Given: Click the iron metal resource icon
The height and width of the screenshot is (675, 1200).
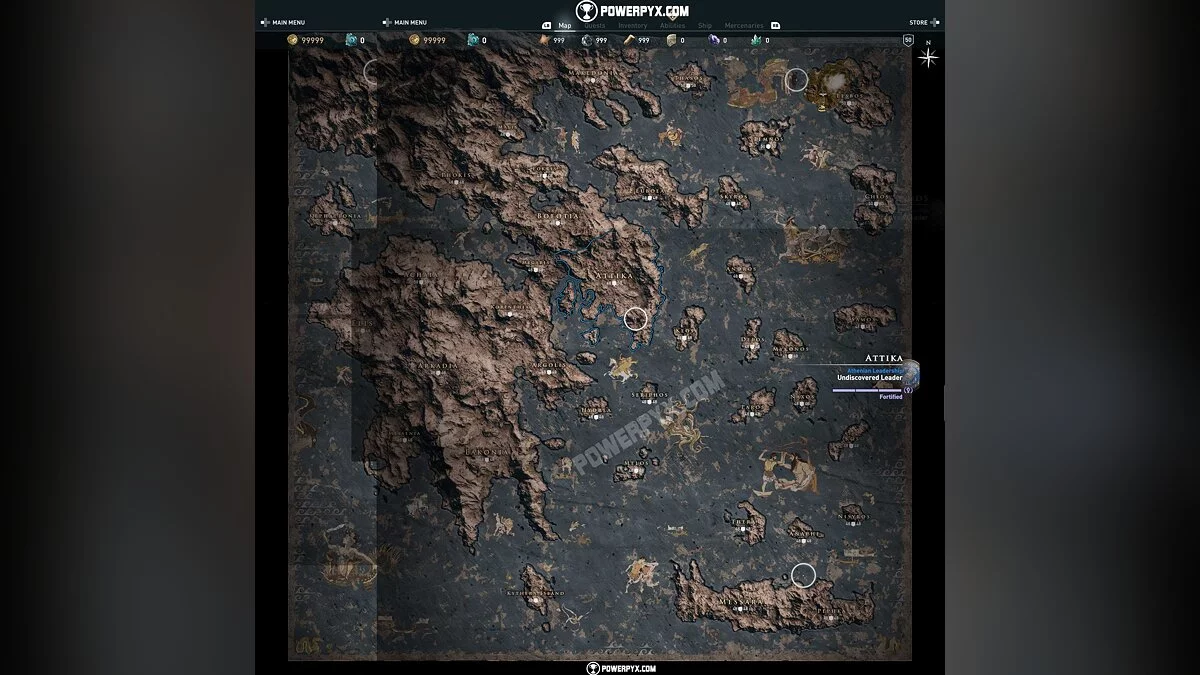Looking at the screenshot, I should (587, 40).
